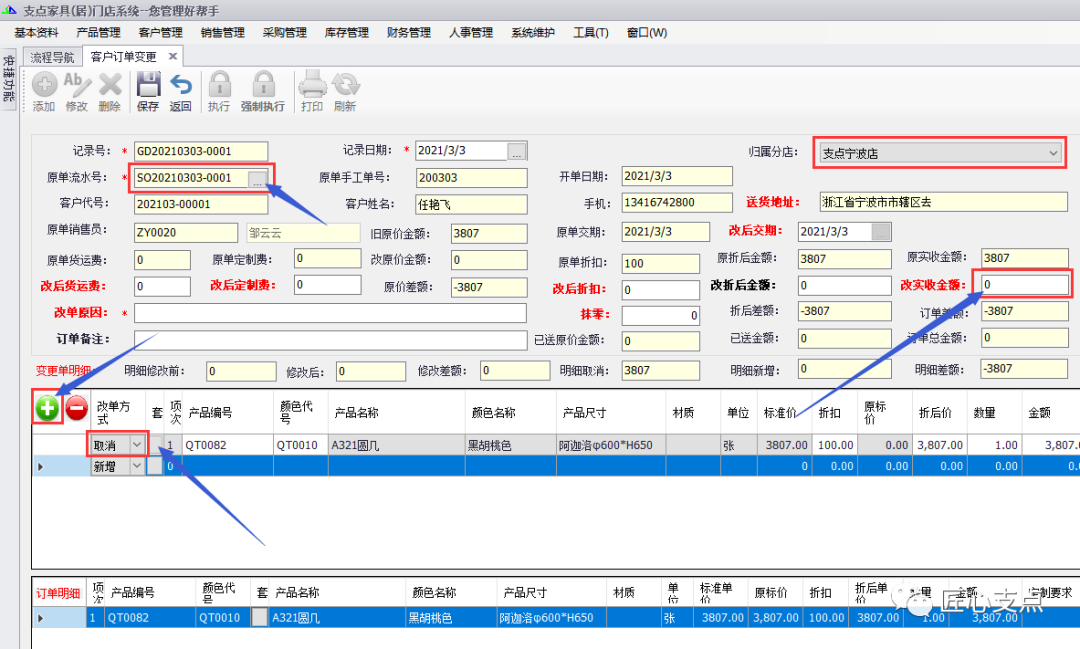This screenshot has width=1080, height=649.
Task: Click the 改实收金额 input field
Action: click(1024, 284)
